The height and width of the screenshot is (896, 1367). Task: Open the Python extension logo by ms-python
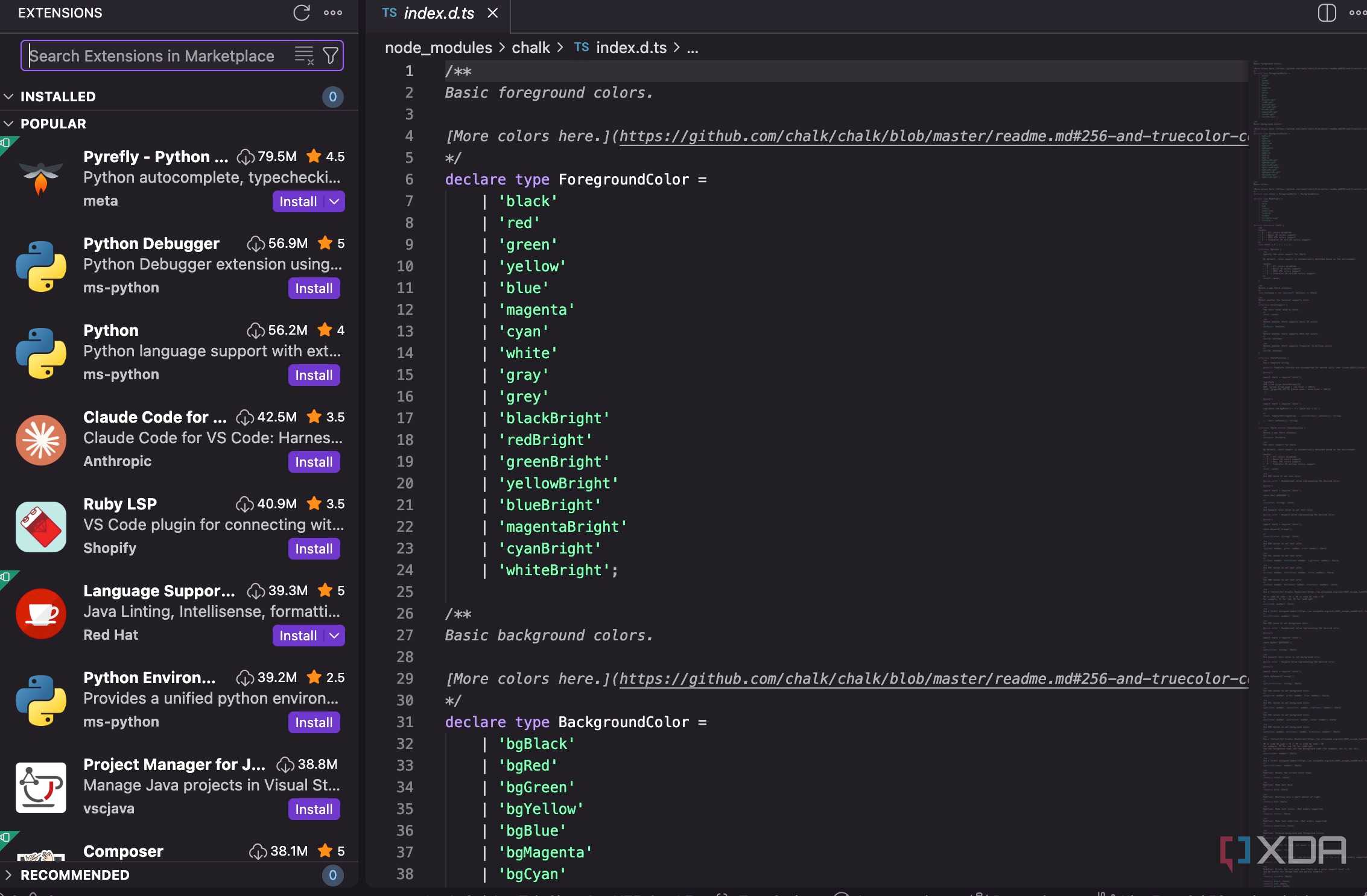(x=41, y=353)
